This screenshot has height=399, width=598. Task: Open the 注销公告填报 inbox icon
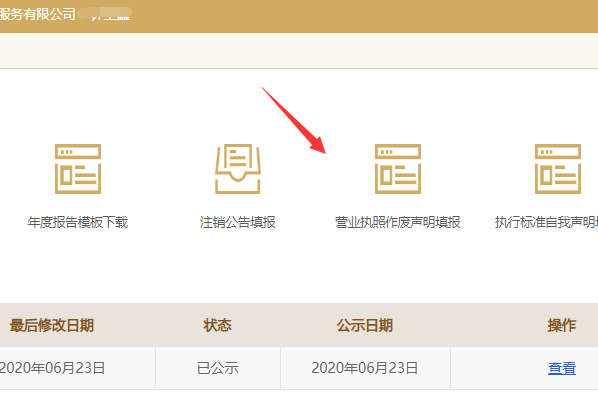point(238,169)
